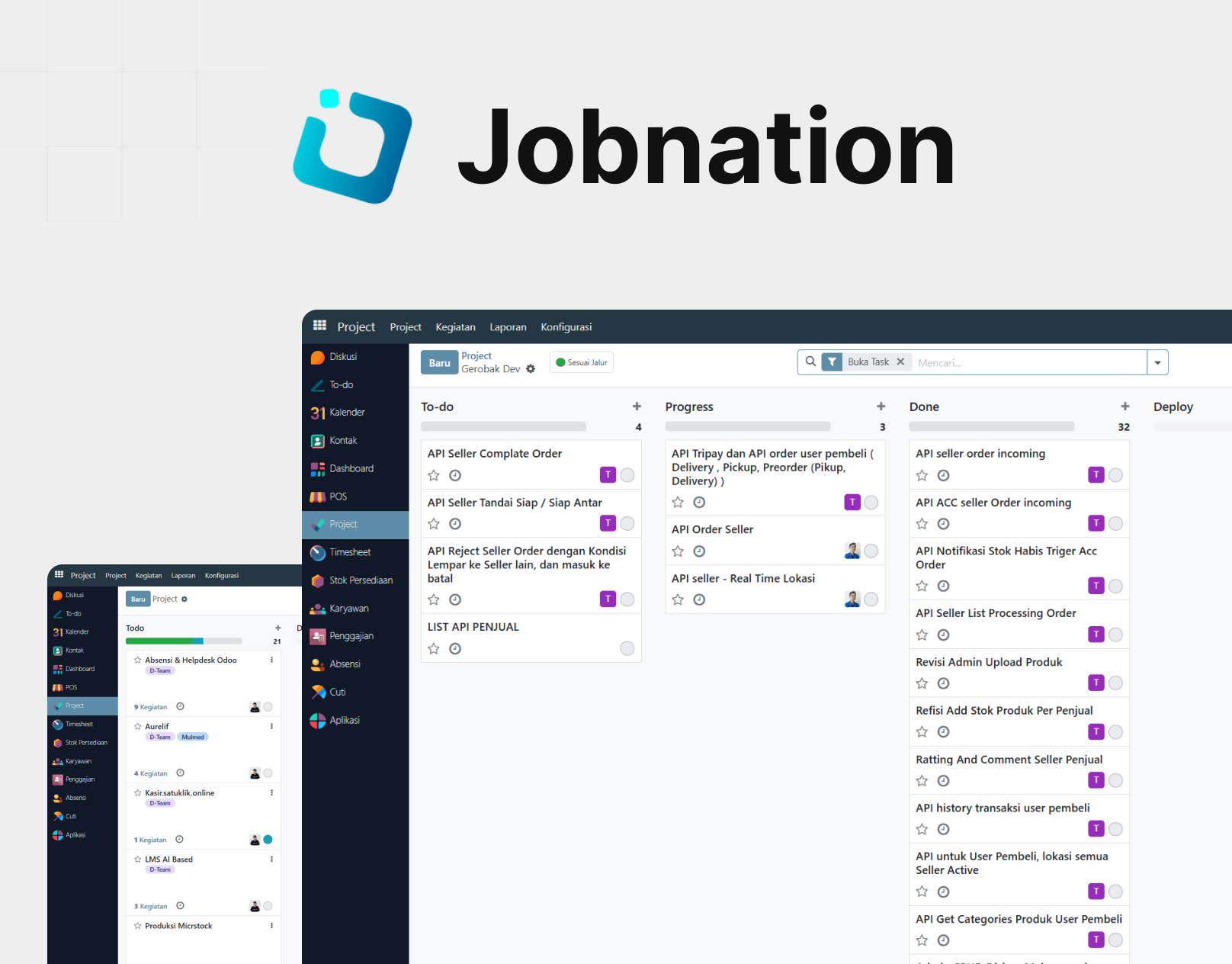Open the Timesheet module
The height and width of the screenshot is (964, 1232).
pos(349,552)
